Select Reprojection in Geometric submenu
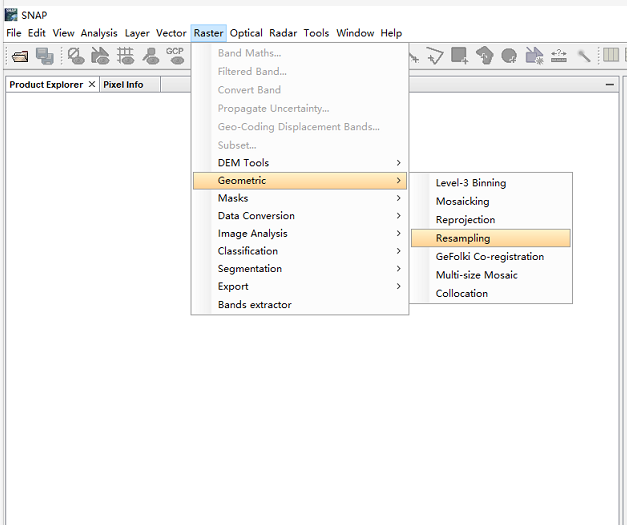Image resolution: width=627 pixels, height=525 pixels. [x=491, y=220]
